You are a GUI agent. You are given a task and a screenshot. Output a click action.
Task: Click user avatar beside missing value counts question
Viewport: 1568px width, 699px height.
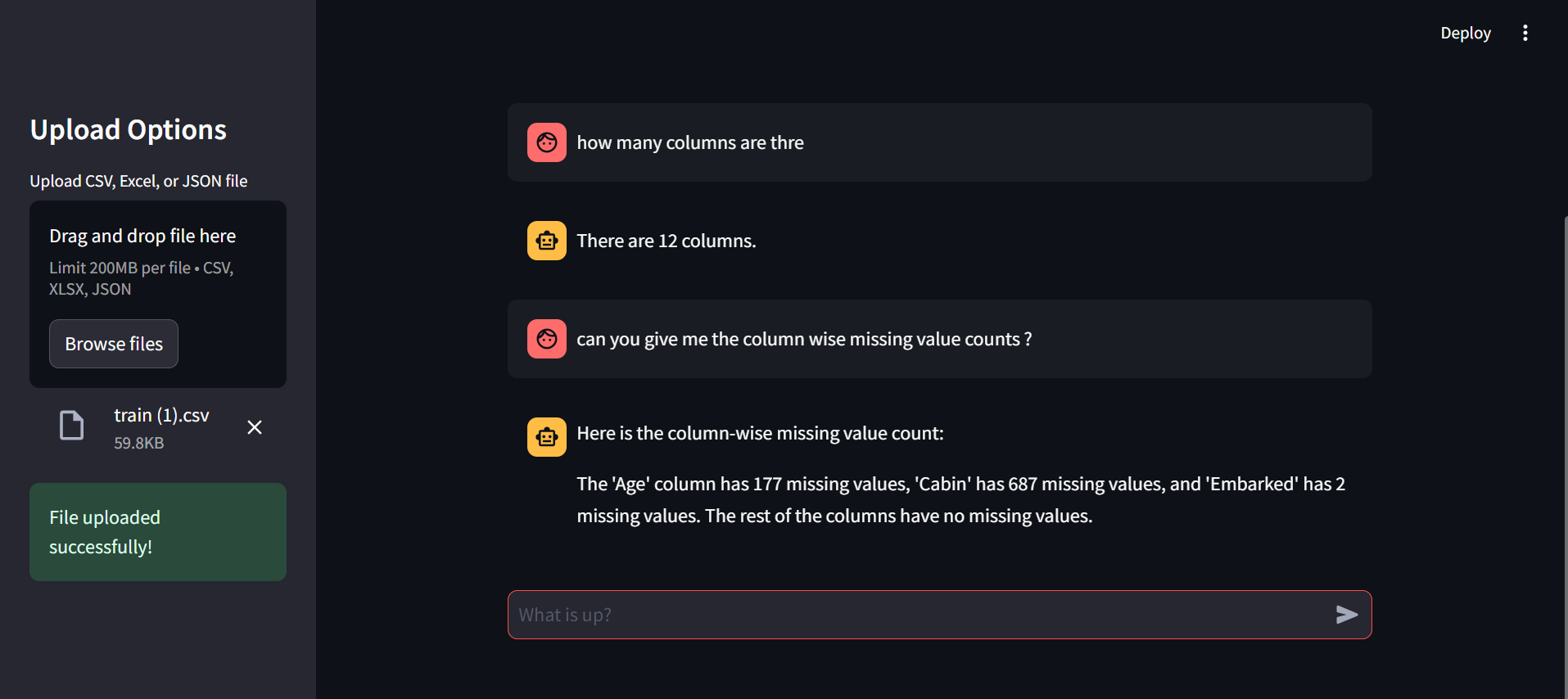coord(547,339)
